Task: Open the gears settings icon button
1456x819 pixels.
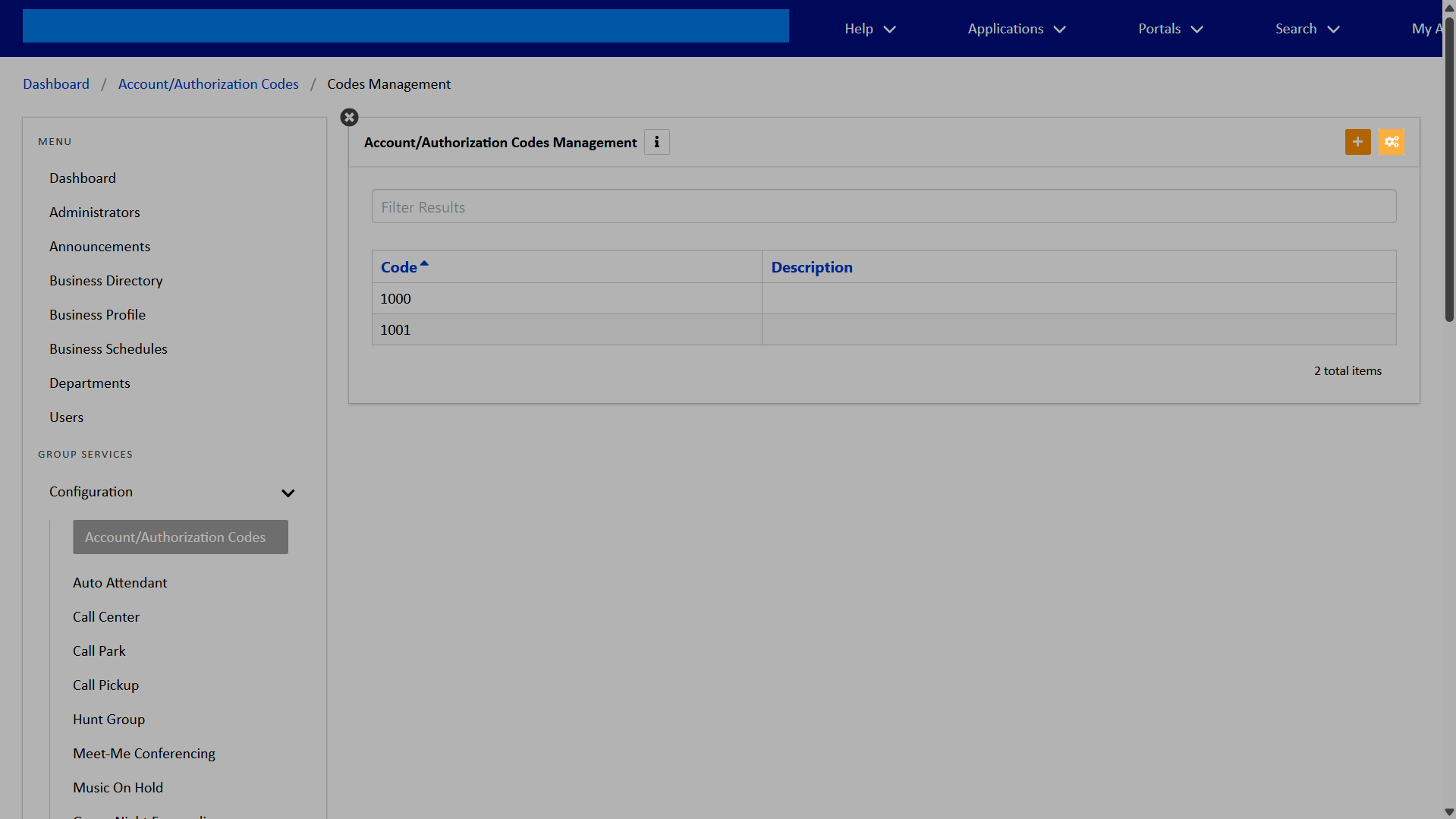Action: click(x=1391, y=142)
